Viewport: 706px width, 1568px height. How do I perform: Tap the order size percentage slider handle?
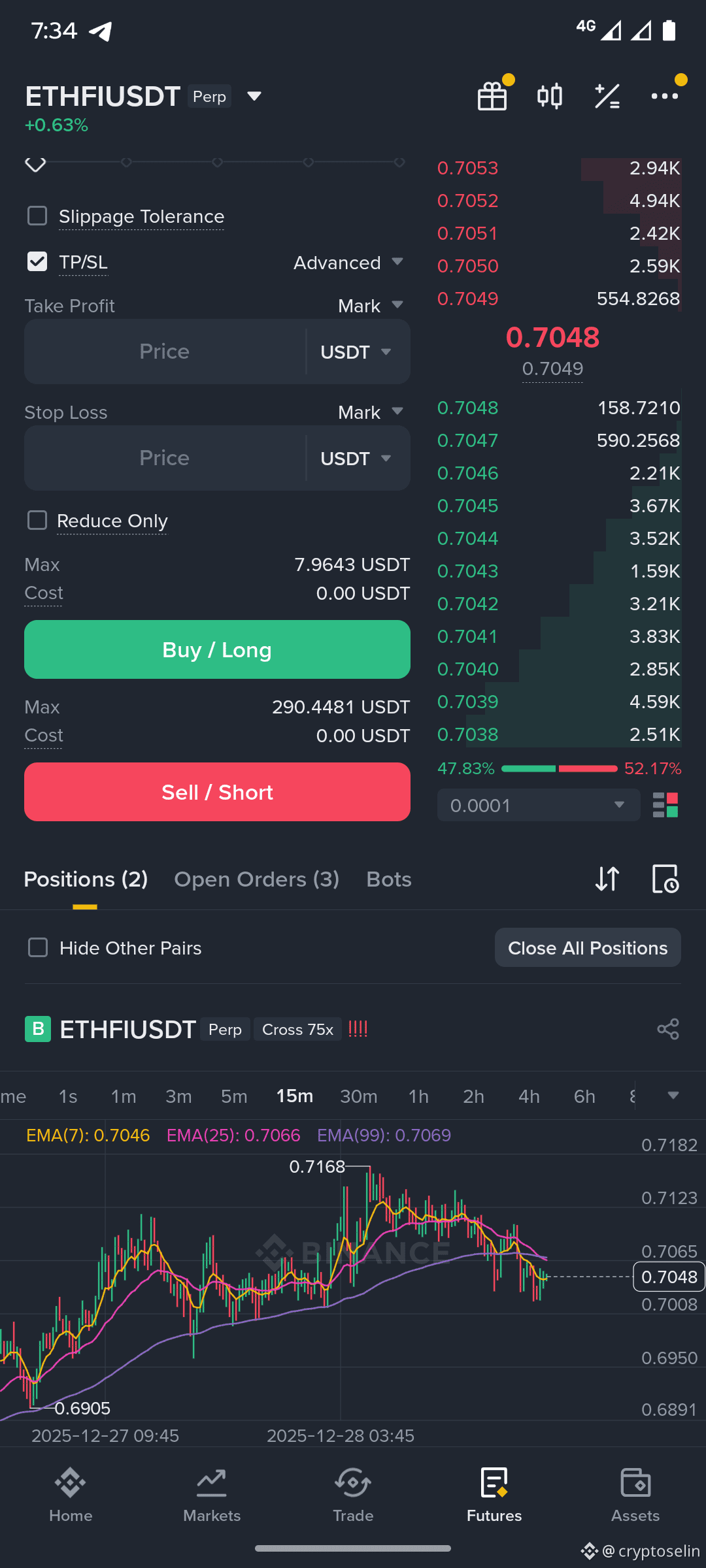pyautogui.click(x=35, y=163)
